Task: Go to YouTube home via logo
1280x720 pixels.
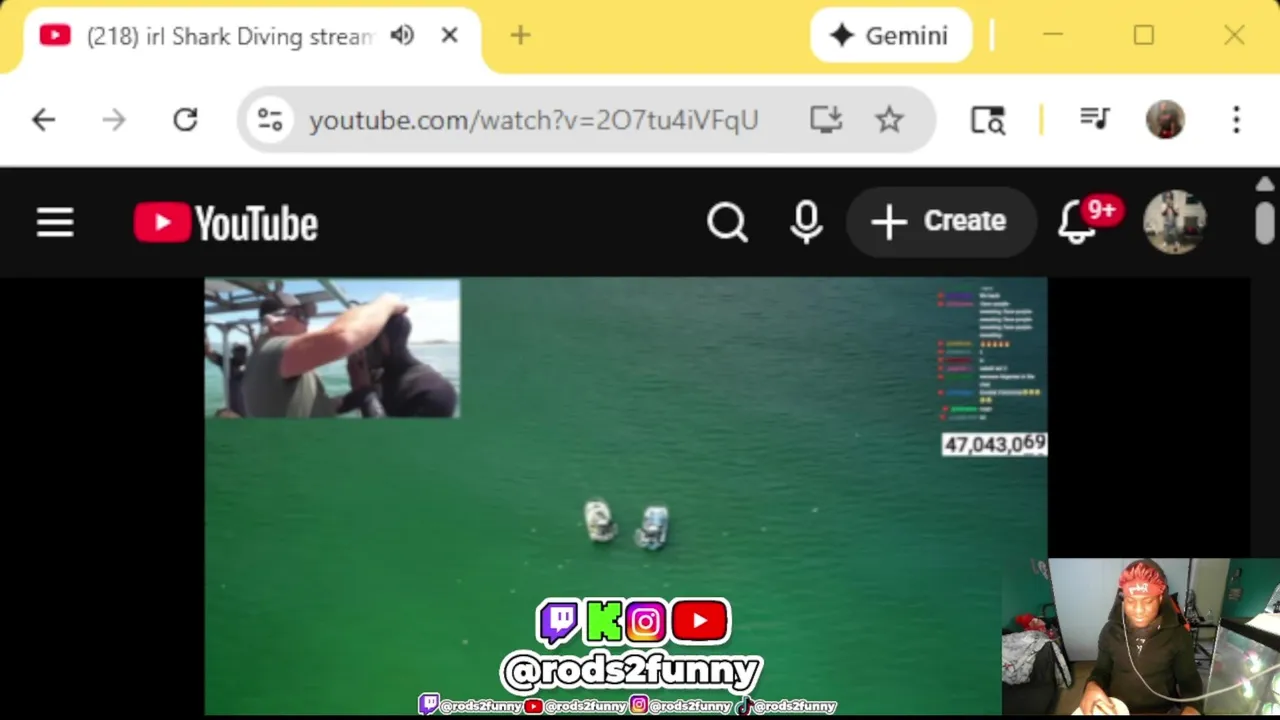Action: point(226,223)
